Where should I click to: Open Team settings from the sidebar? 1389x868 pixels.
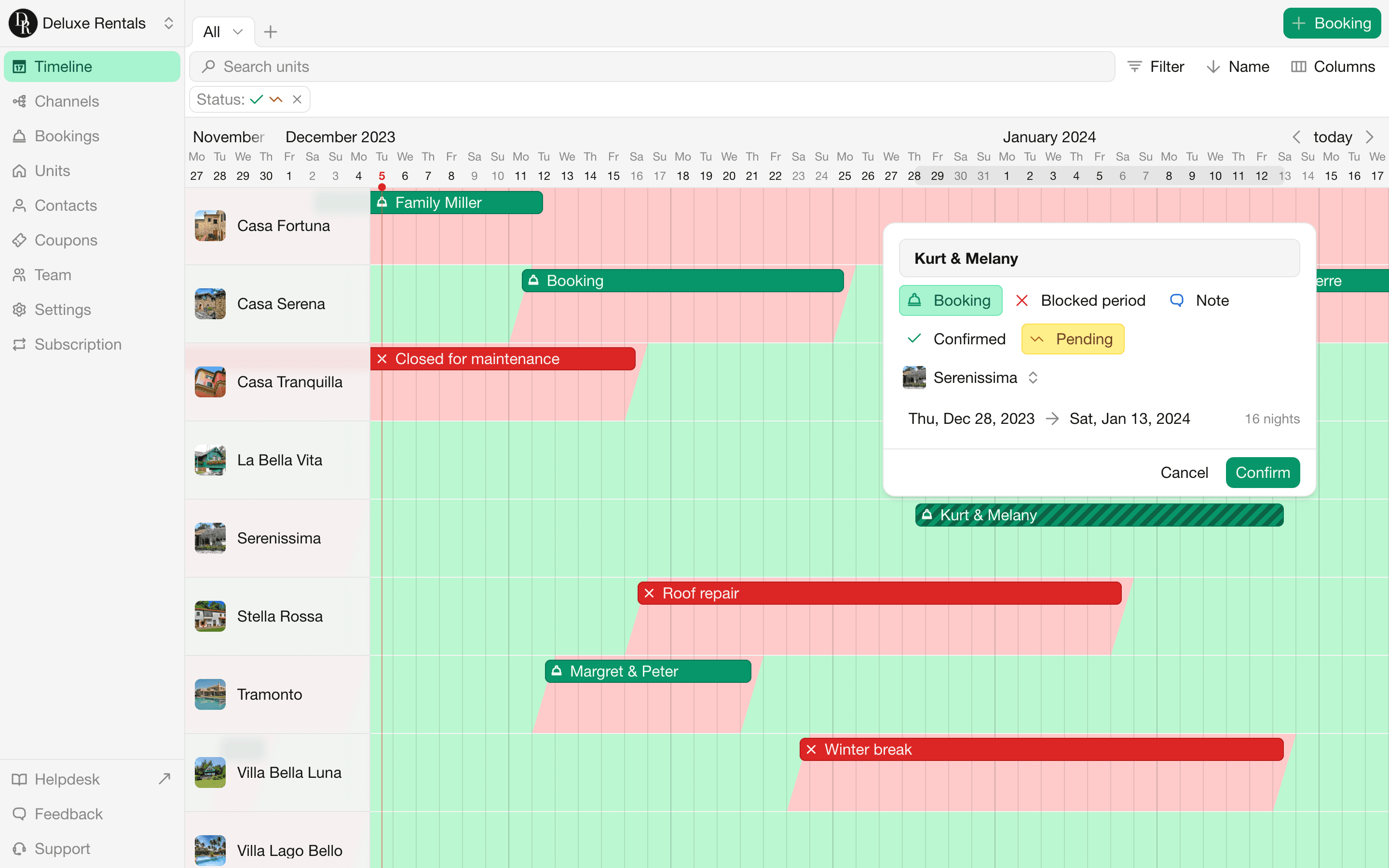(x=53, y=274)
